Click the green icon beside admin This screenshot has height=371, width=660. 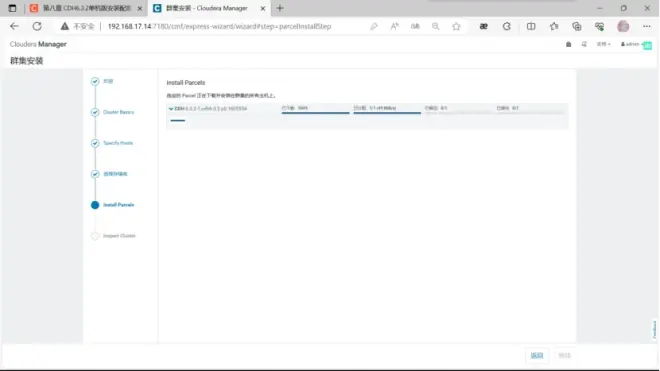coord(648,45)
